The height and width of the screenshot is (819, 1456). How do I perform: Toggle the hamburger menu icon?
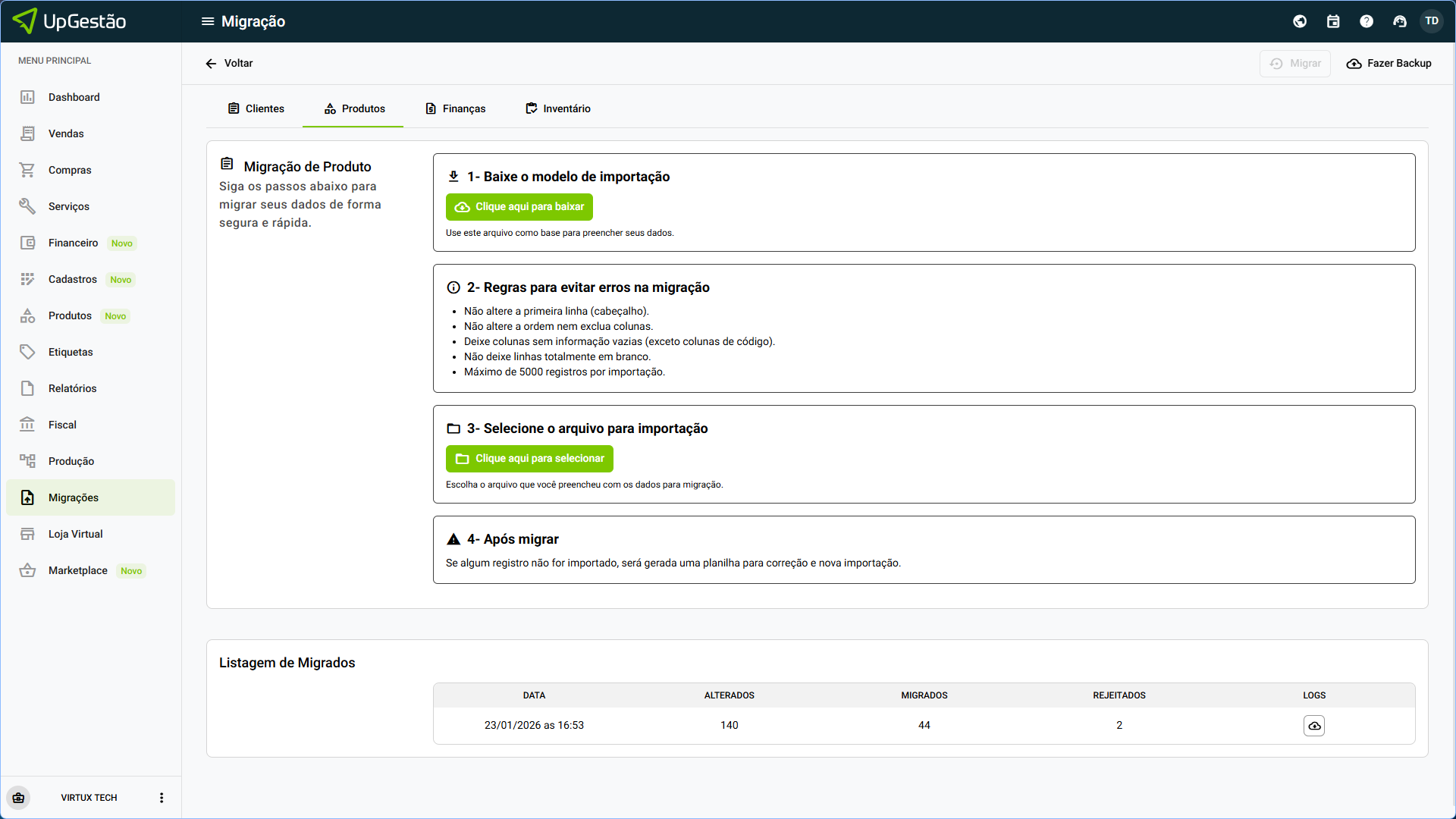pyautogui.click(x=207, y=21)
